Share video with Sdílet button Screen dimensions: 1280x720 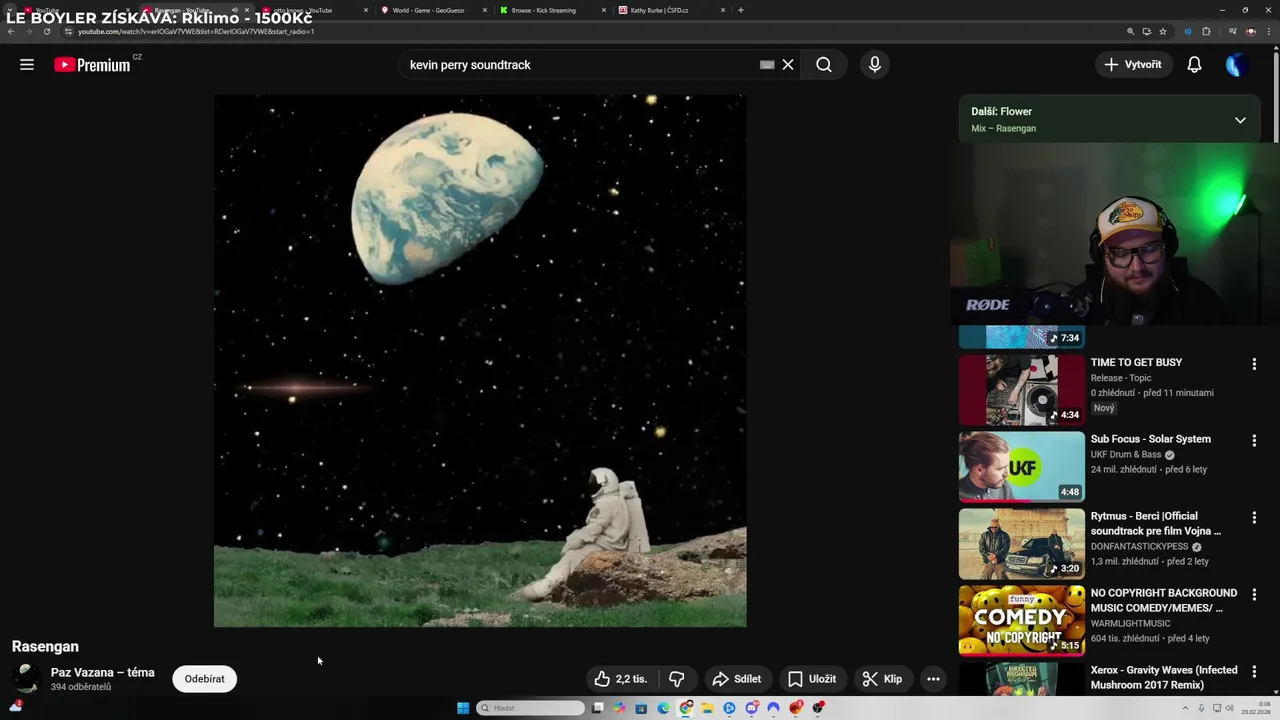click(736, 679)
